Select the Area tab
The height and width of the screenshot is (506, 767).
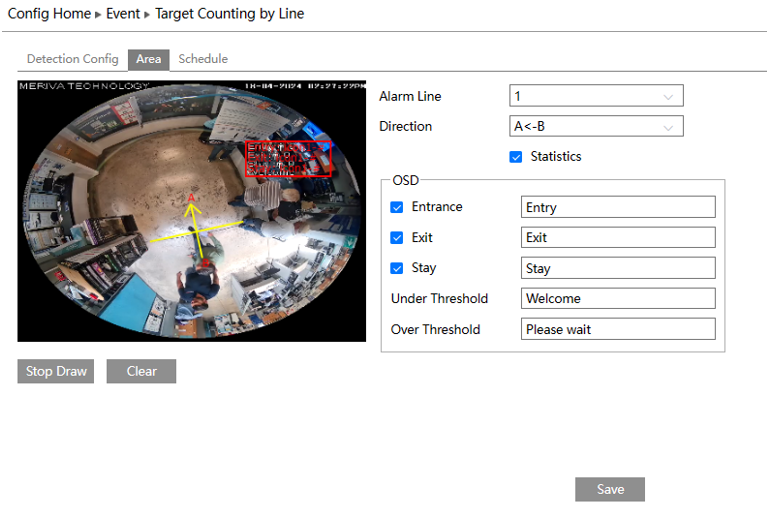click(149, 60)
